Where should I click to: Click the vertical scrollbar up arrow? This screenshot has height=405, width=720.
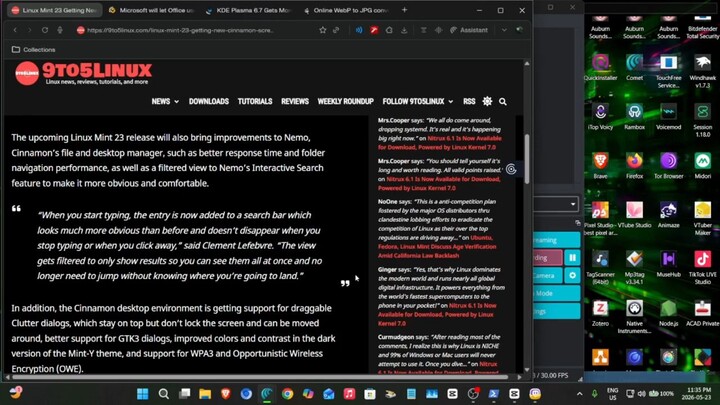pyautogui.click(x=527, y=63)
